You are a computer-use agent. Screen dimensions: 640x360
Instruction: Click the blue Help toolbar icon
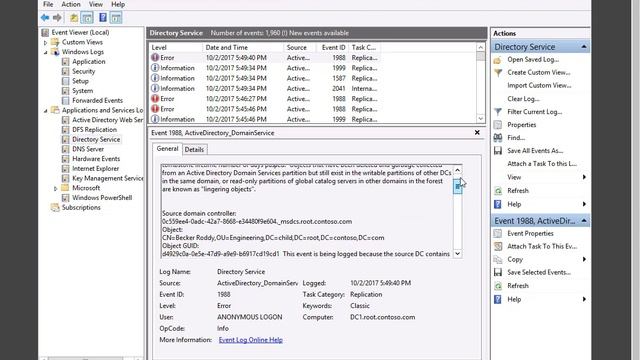click(x=103, y=18)
